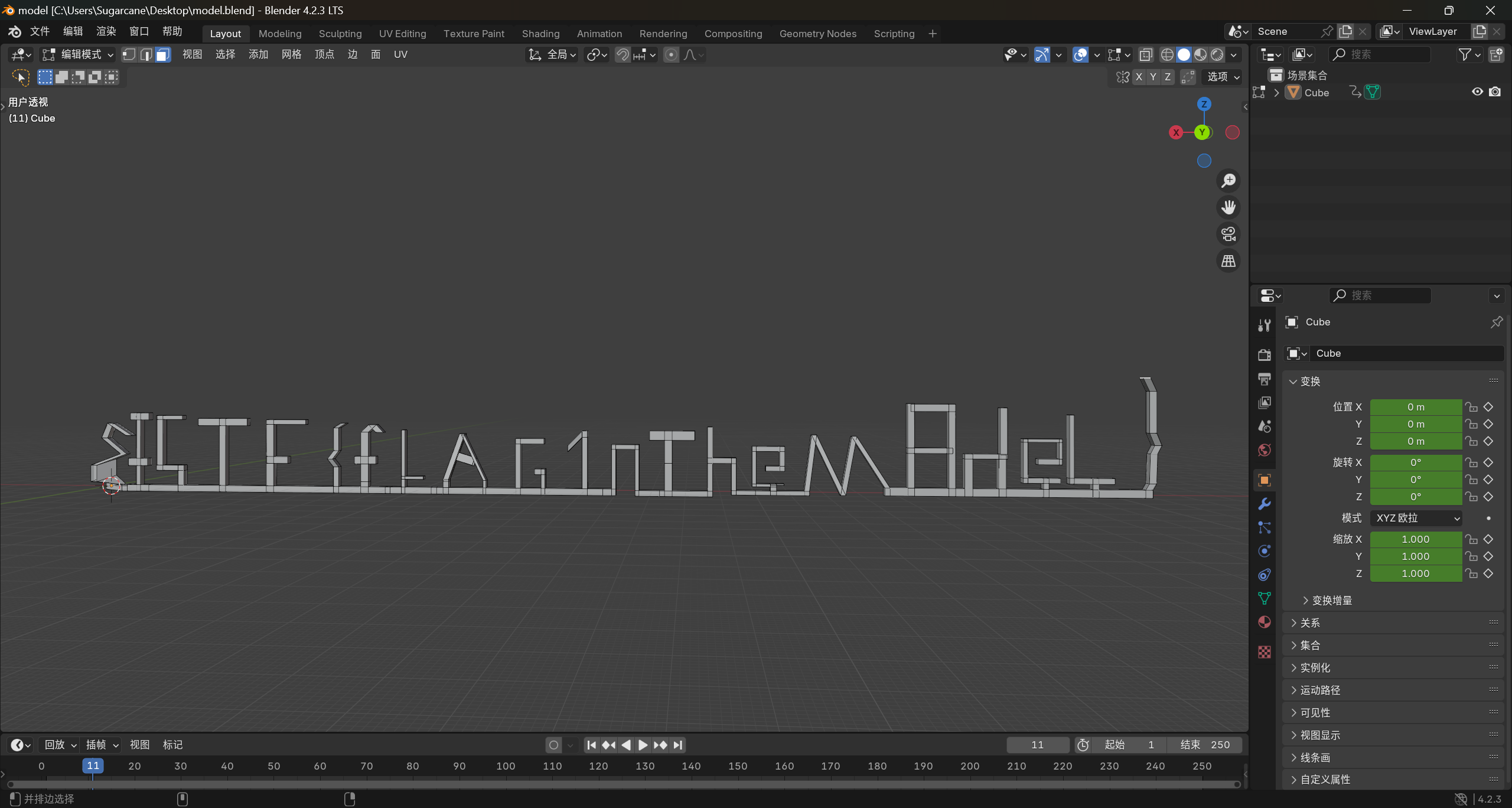Click frame 100 on the timeline
This screenshot has height=808, width=1512.
point(506,766)
